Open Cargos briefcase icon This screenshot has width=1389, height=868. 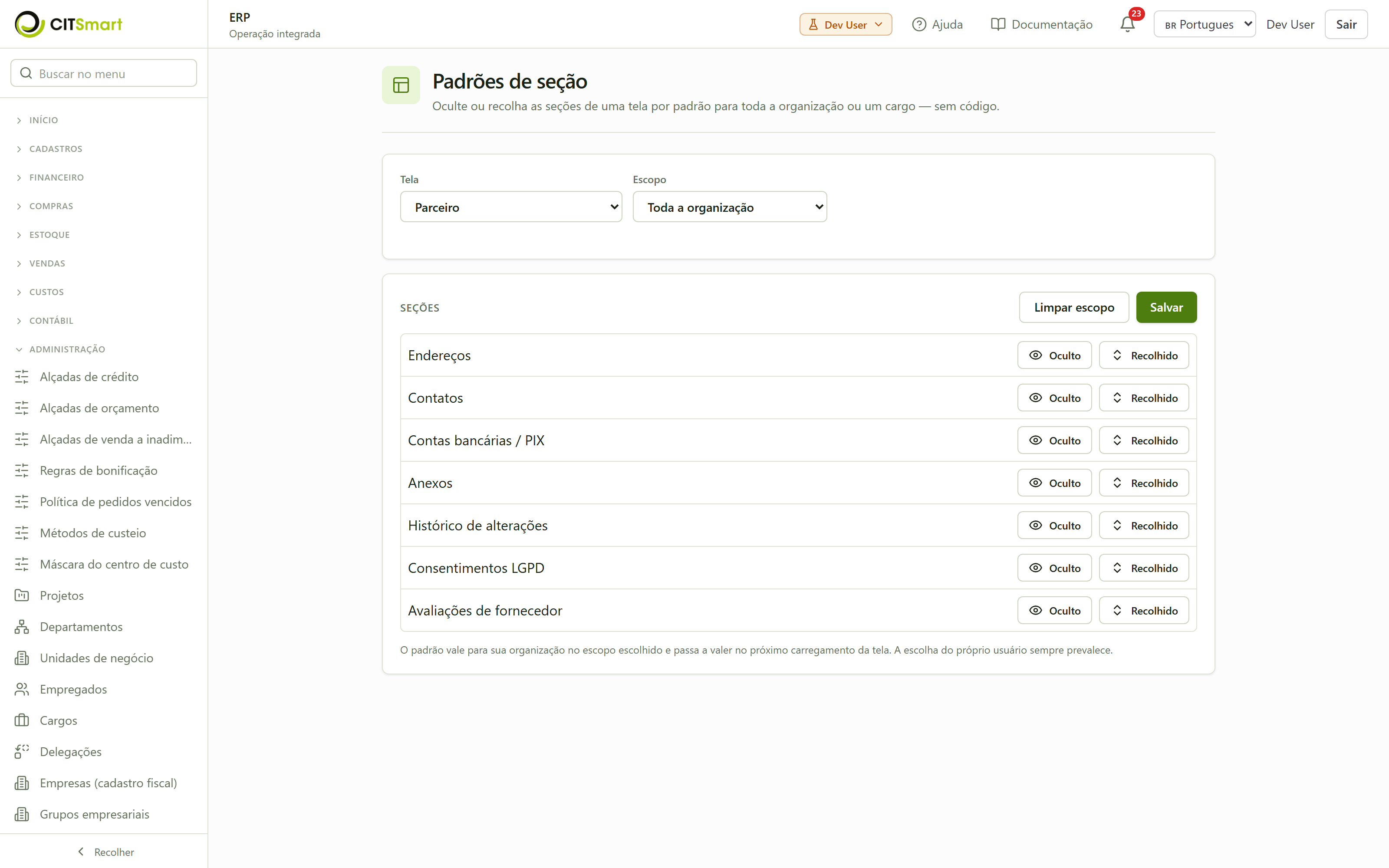pyautogui.click(x=22, y=720)
